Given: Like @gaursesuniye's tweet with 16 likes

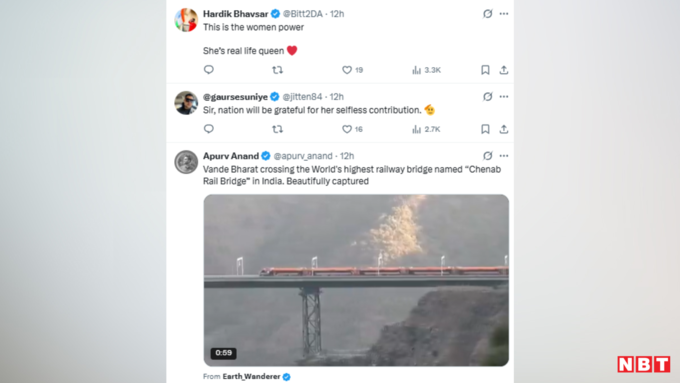Looking at the screenshot, I should (353, 129).
